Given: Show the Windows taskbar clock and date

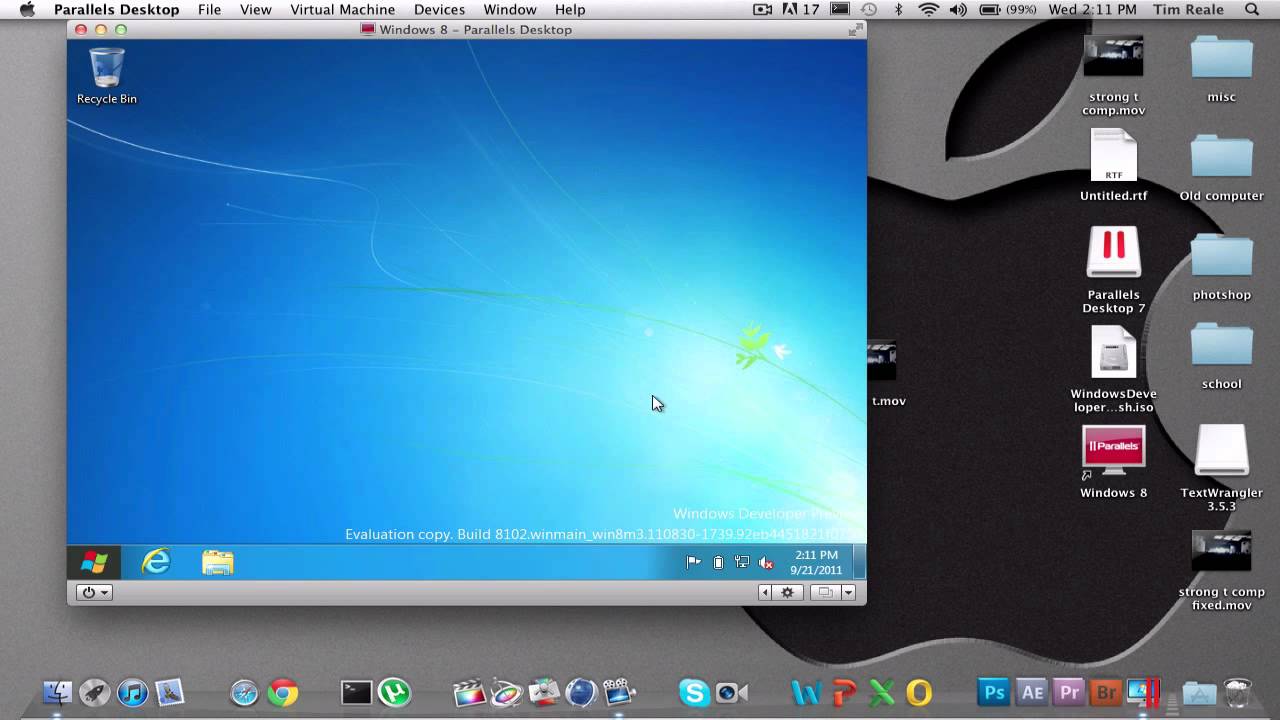Looking at the screenshot, I should [x=816, y=562].
